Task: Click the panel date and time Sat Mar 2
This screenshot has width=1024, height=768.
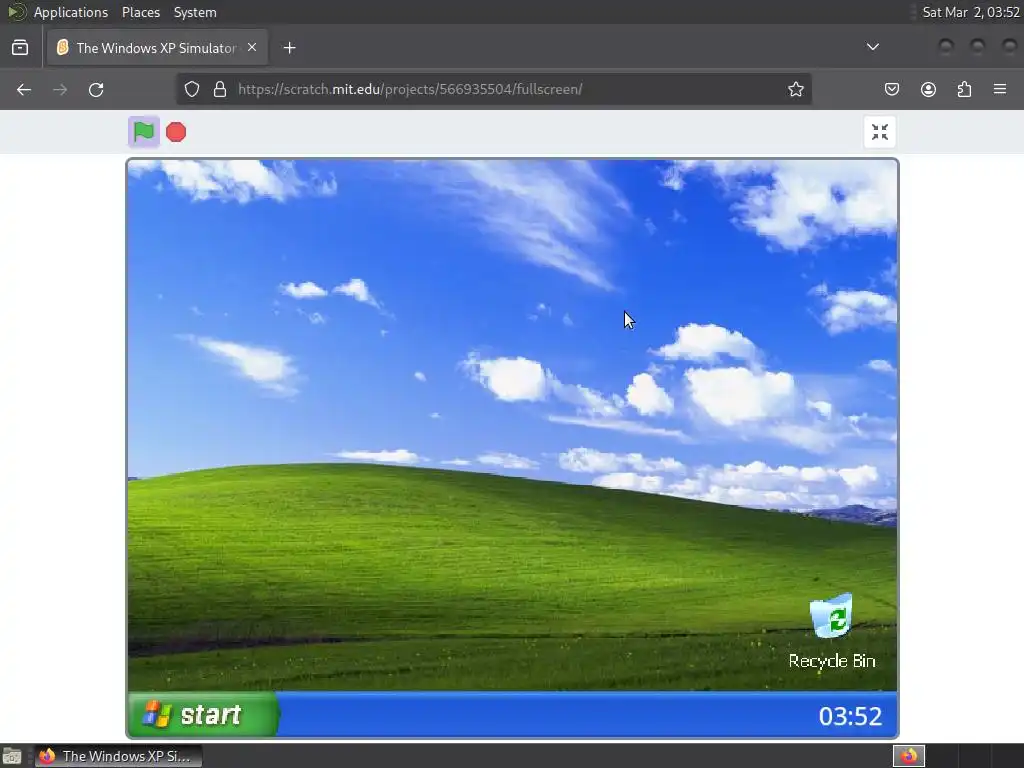Action: click(970, 12)
